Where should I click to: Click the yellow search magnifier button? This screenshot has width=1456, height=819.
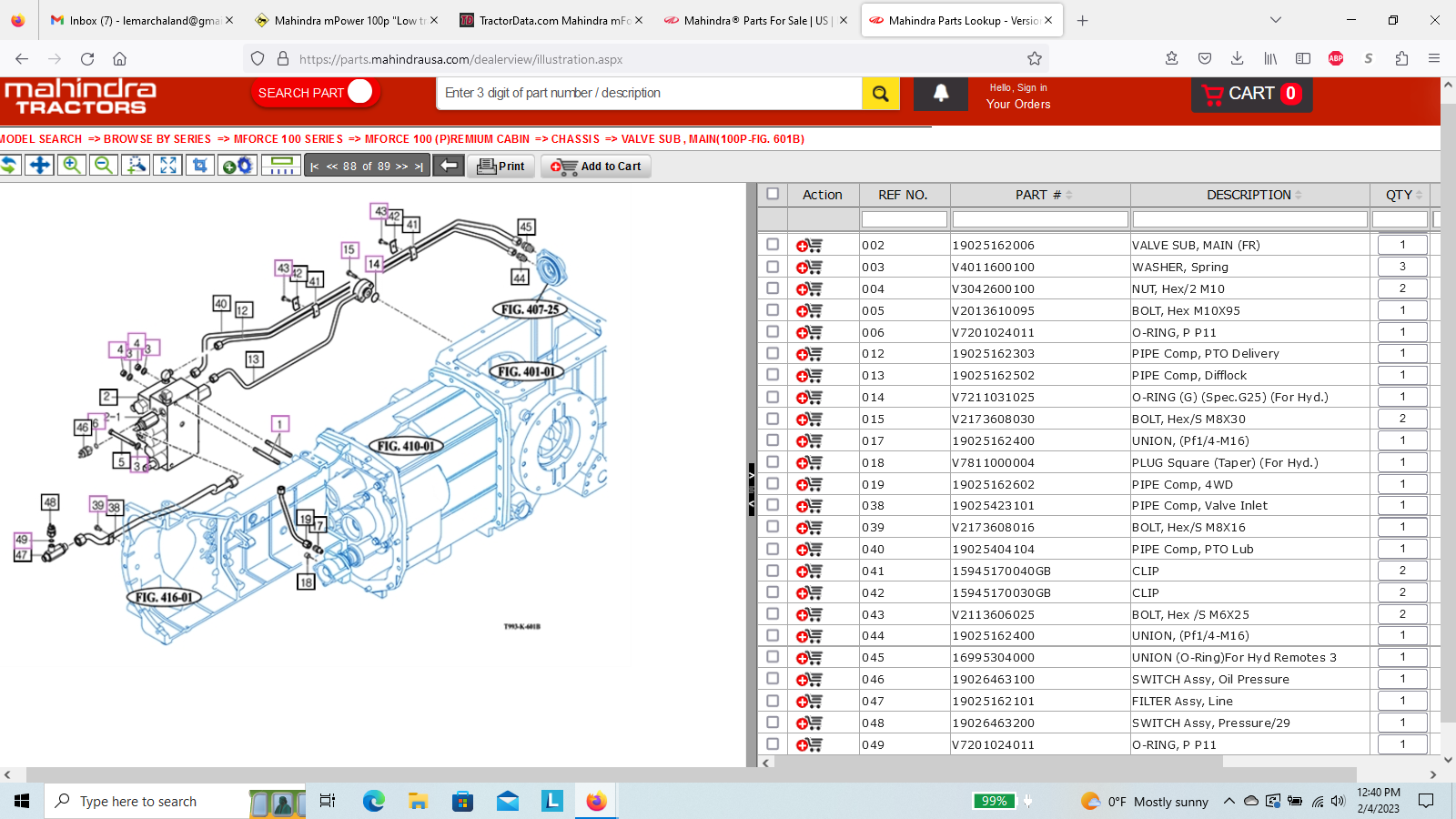pos(880,93)
